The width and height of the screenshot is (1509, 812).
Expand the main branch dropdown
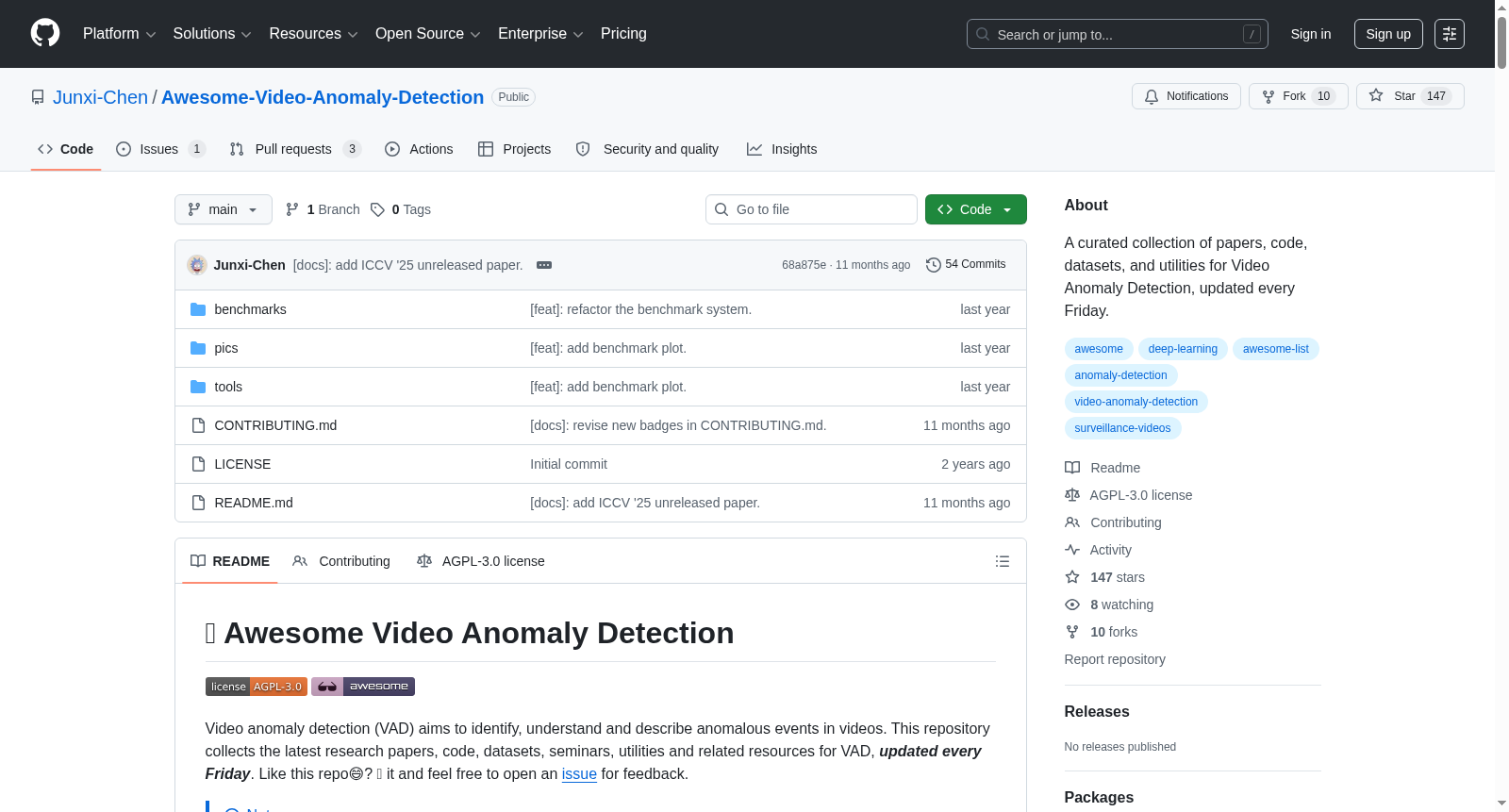click(224, 209)
